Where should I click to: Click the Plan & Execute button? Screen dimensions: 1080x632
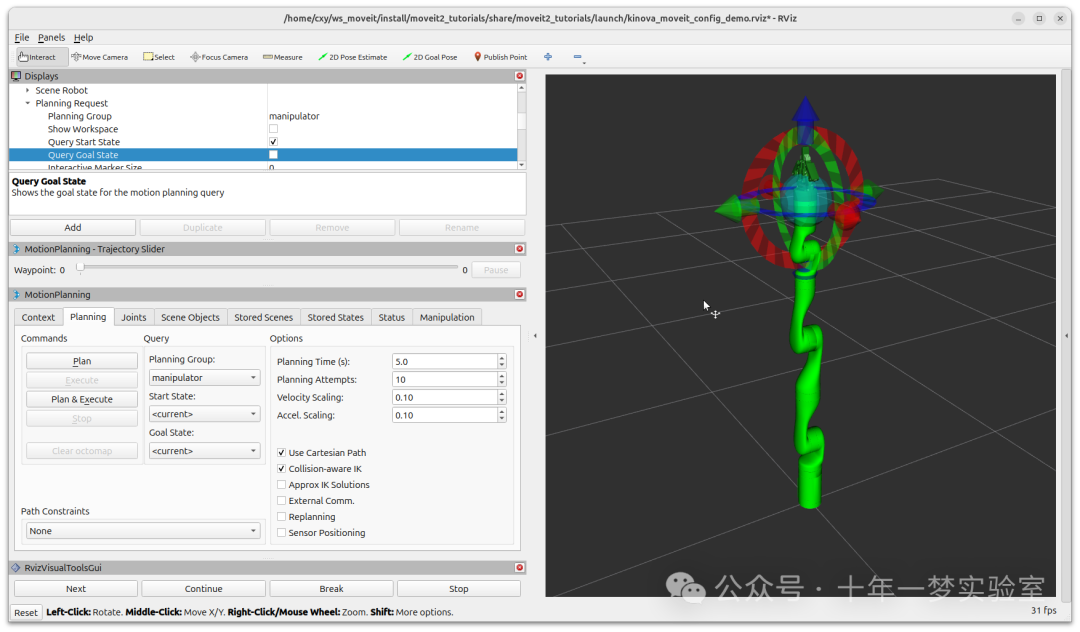pos(82,399)
